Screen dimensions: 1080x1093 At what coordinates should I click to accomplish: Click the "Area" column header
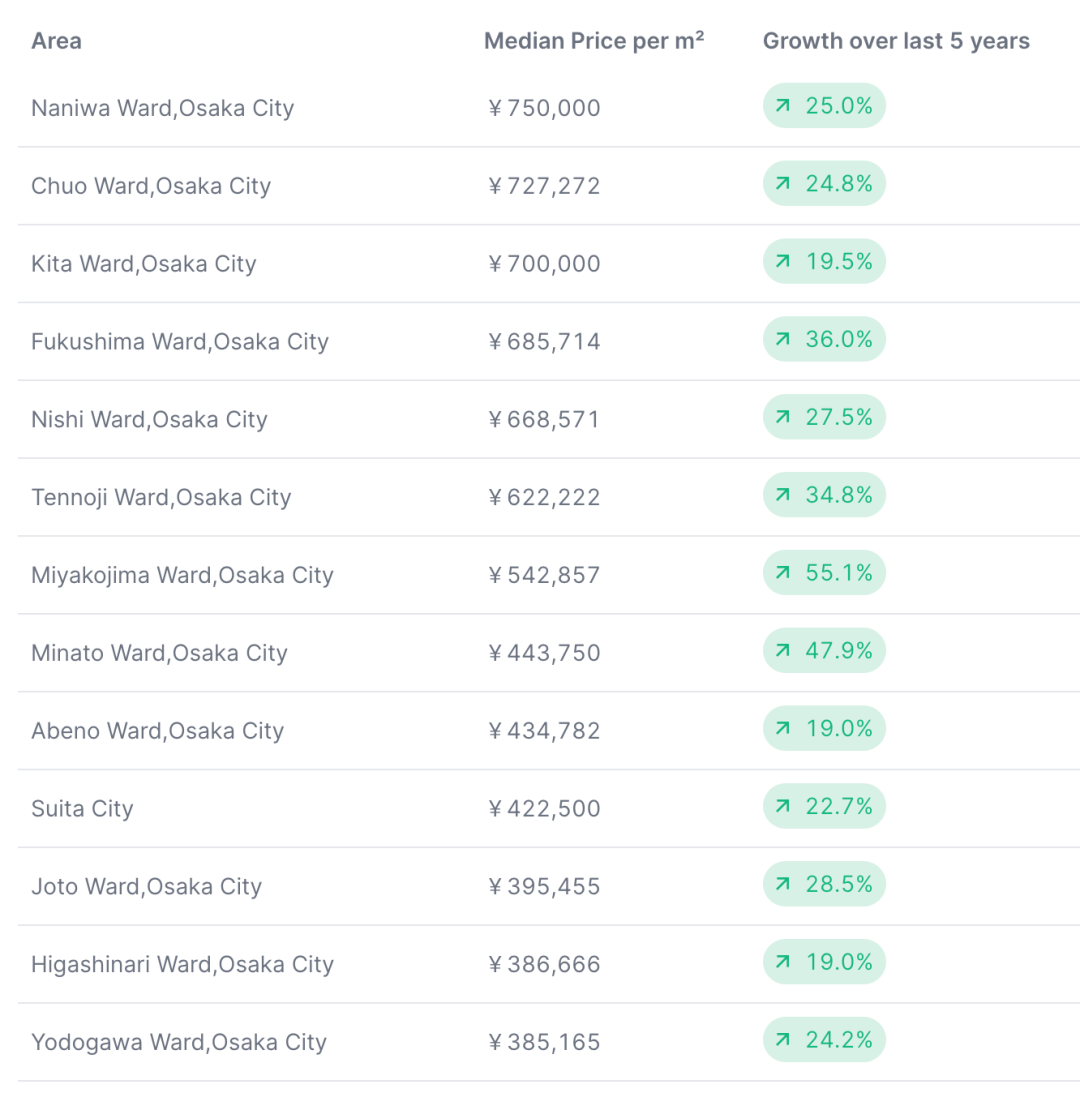[56, 41]
